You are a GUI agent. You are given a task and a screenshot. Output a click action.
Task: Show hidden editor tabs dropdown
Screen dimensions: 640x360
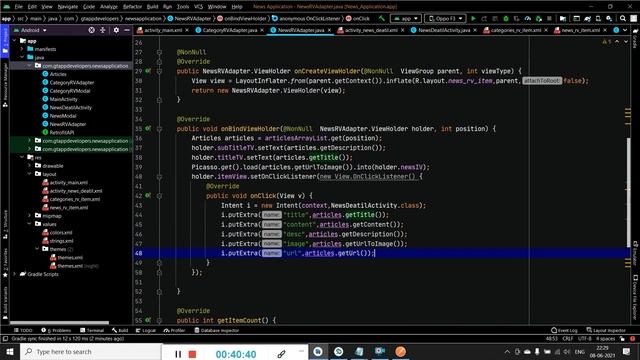(624, 30)
